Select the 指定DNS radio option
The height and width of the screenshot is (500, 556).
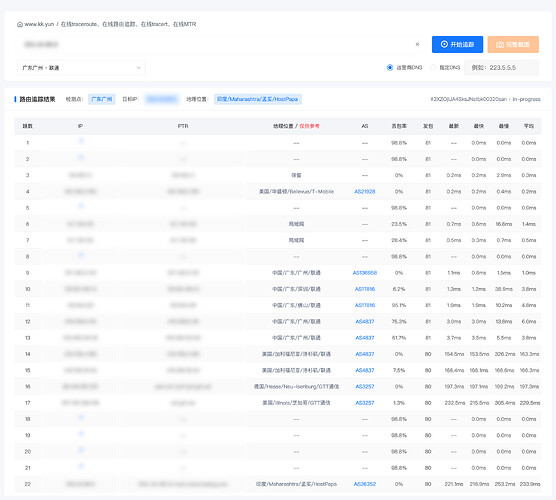433,67
